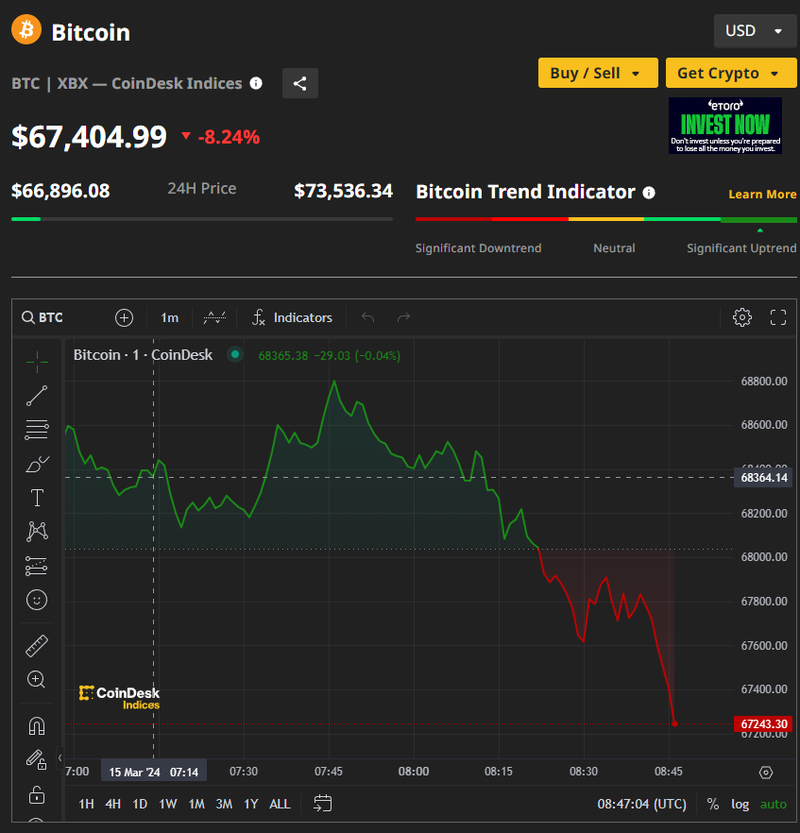Toggle the auto scale option
Image resolution: width=800 pixels, height=833 pixels.
click(773, 803)
